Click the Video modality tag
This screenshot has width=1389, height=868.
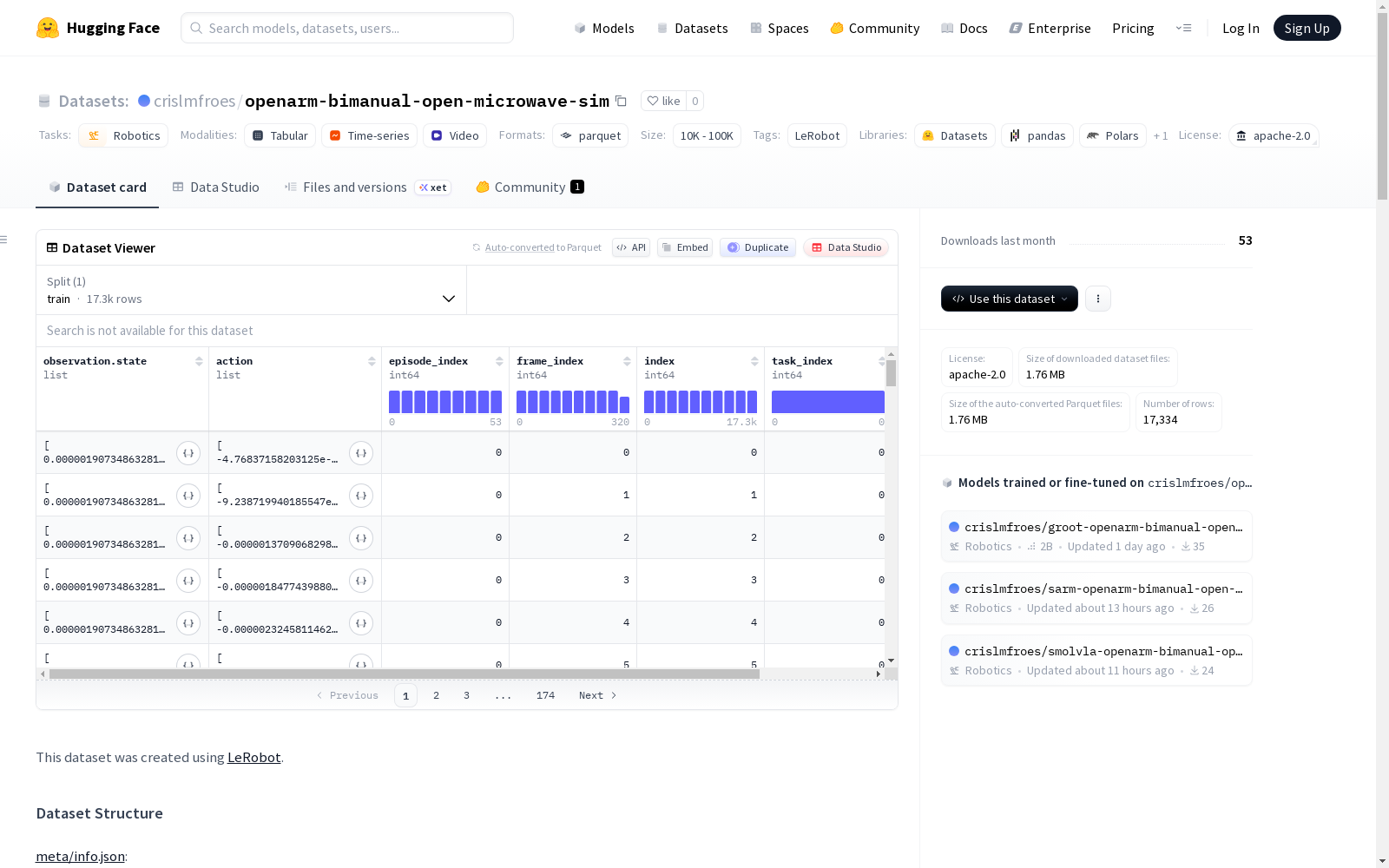(455, 135)
